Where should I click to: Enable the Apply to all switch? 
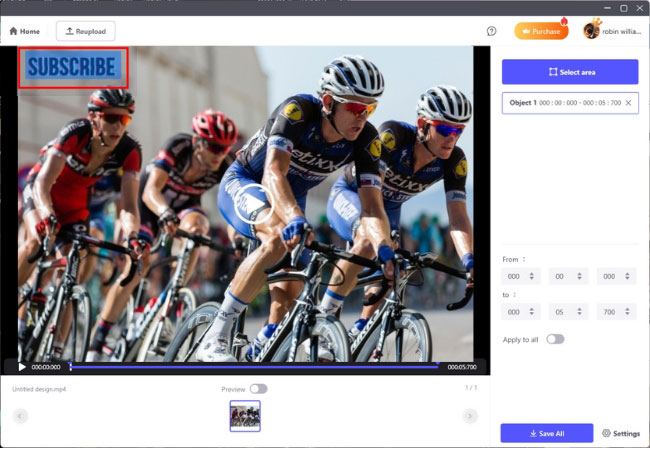coord(554,339)
